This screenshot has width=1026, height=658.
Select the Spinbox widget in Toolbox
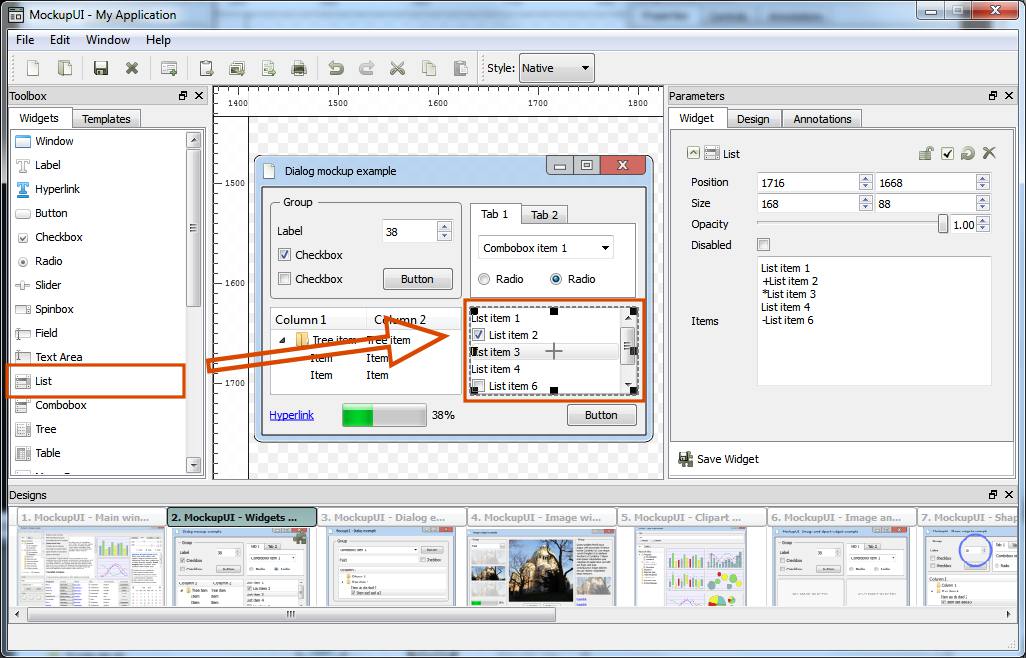[44, 309]
